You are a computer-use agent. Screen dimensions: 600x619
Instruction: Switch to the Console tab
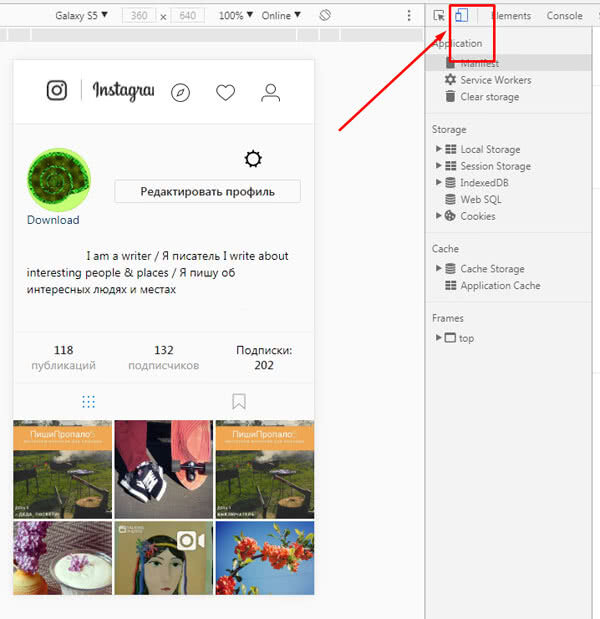pos(564,16)
